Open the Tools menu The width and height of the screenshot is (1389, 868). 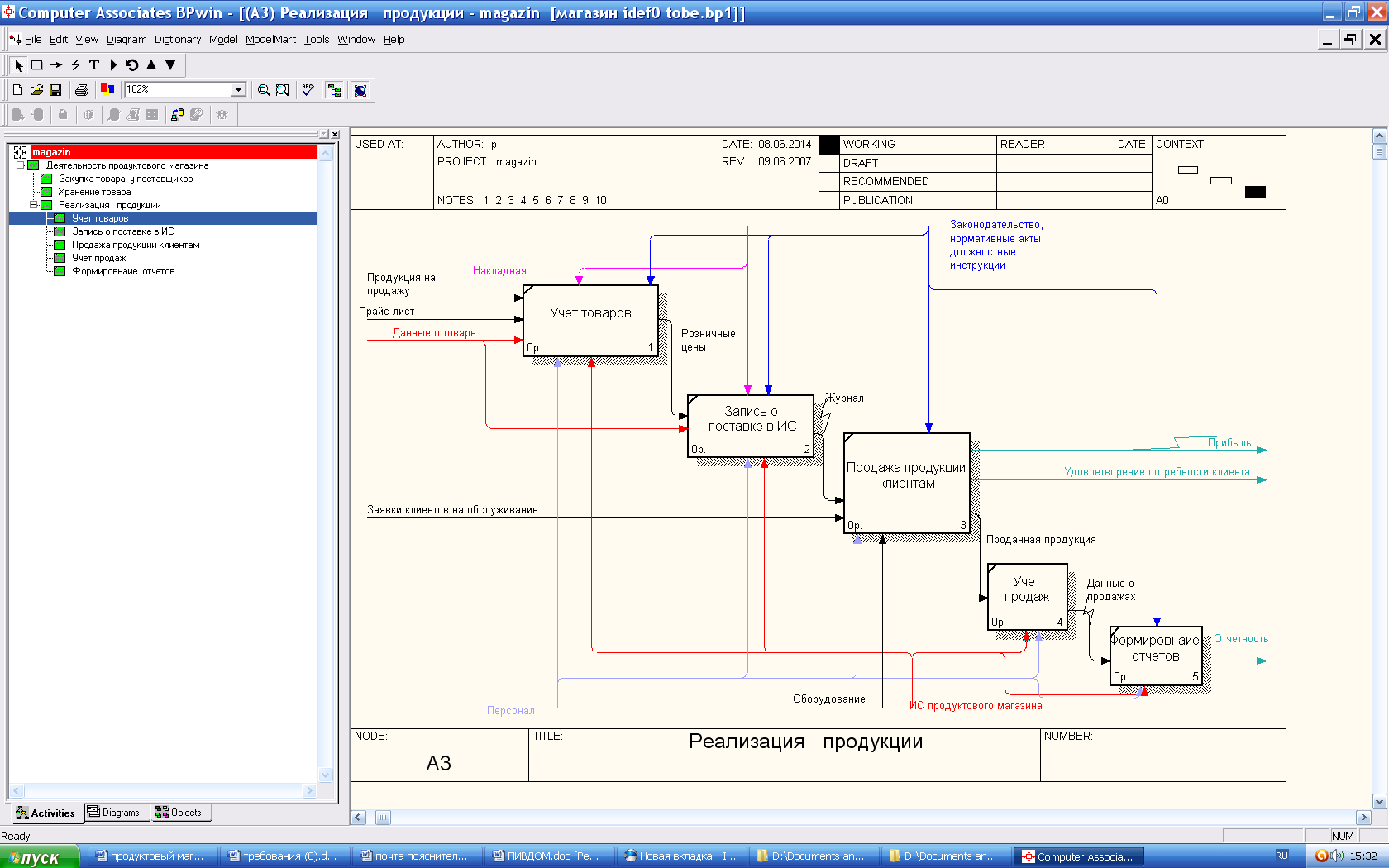[317, 39]
